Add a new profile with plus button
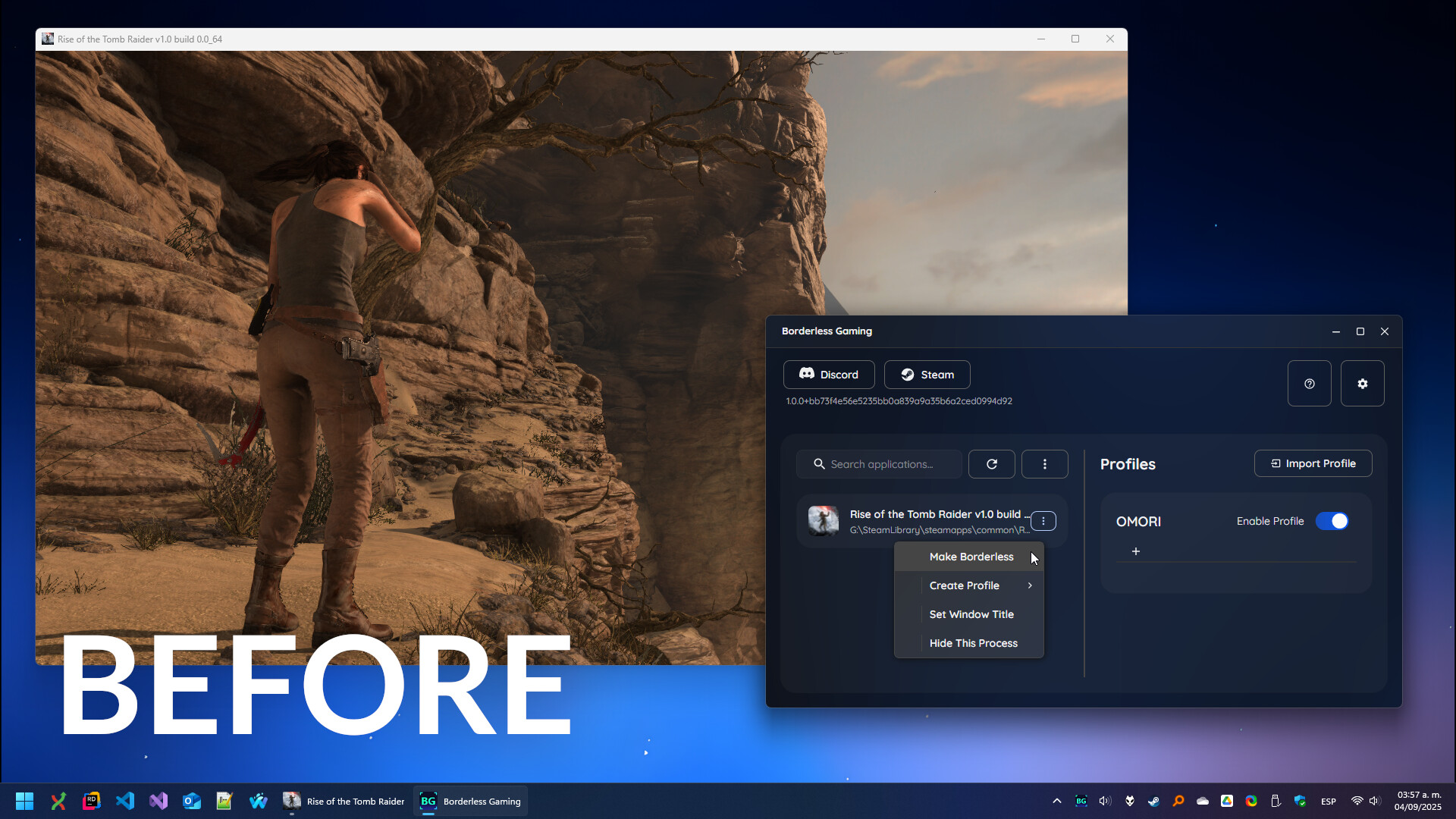 click(x=1135, y=551)
